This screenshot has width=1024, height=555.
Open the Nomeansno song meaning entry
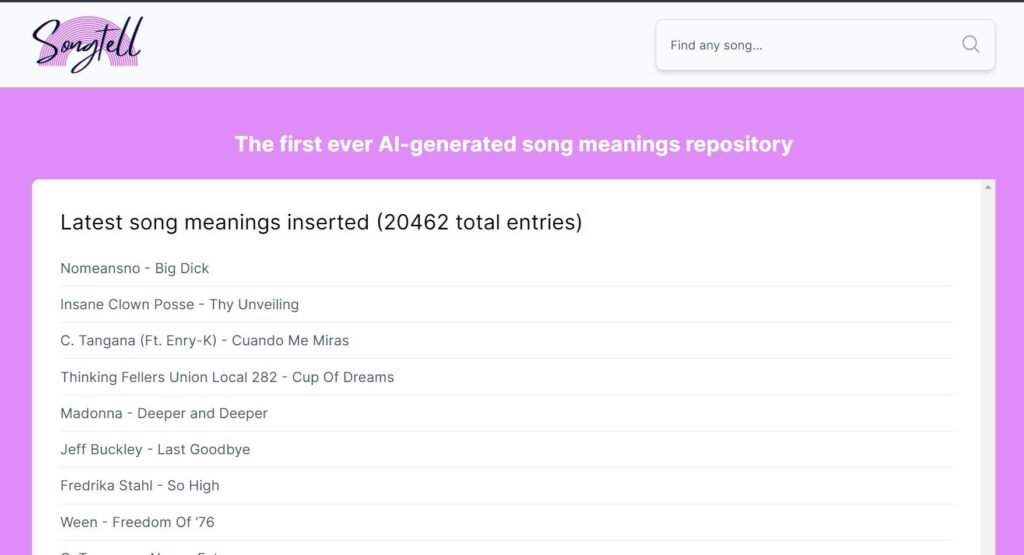tap(135, 268)
